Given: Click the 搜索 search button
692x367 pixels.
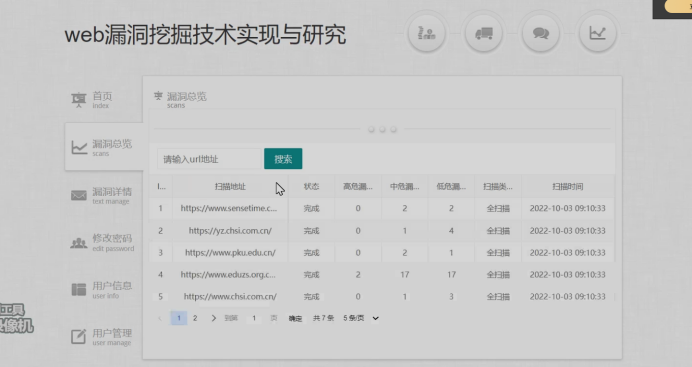Looking at the screenshot, I should pos(283,159).
